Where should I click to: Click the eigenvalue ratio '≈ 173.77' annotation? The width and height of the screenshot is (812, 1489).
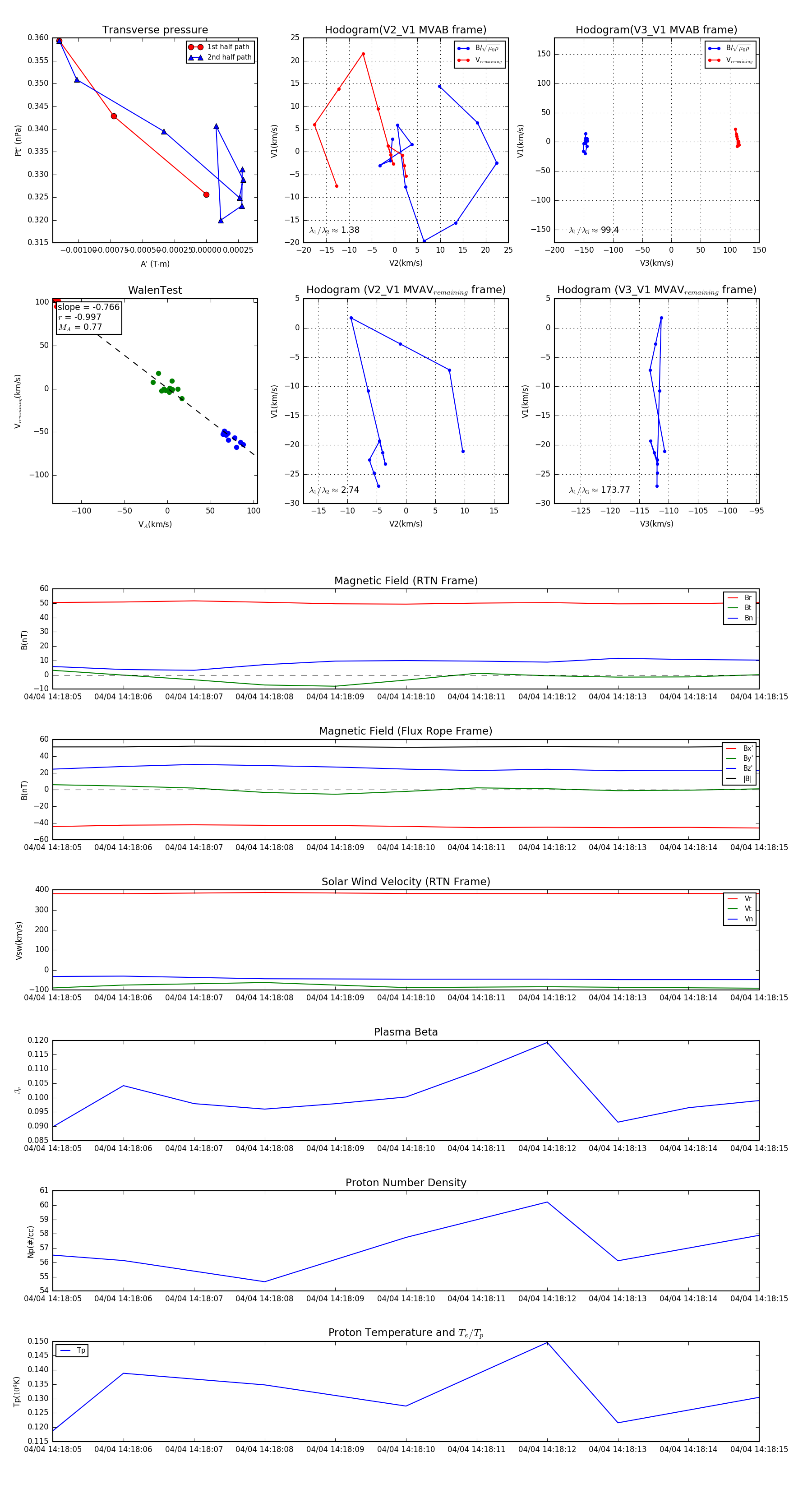(600, 490)
